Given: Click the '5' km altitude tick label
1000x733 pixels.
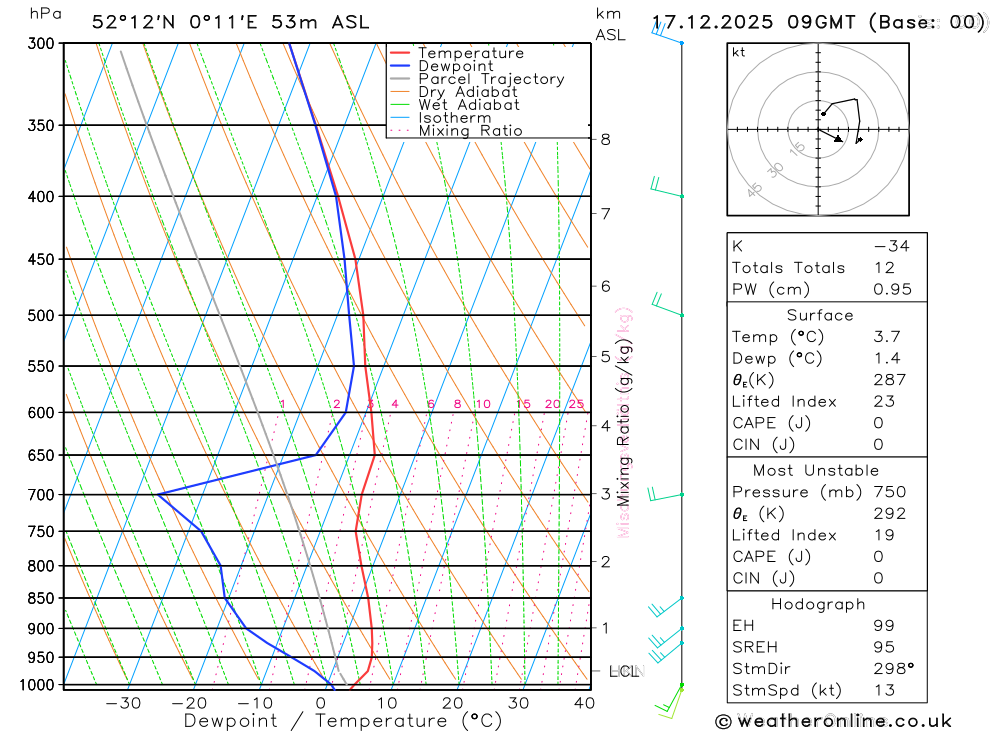Looking at the screenshot, I should click(605, 357).
